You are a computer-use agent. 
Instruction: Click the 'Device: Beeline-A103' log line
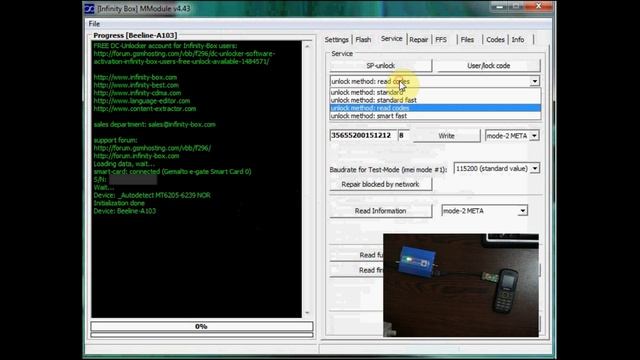click(124, 211)
